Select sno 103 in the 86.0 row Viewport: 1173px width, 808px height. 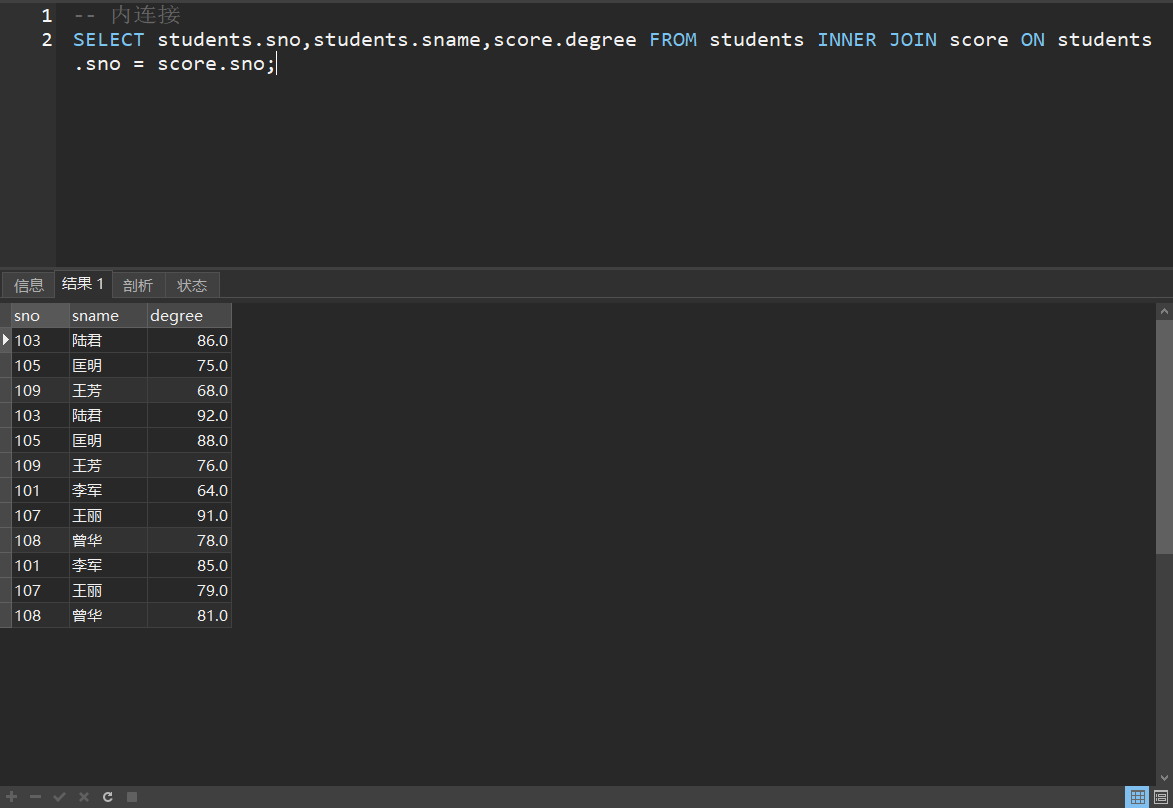click(x=40, y=340)
